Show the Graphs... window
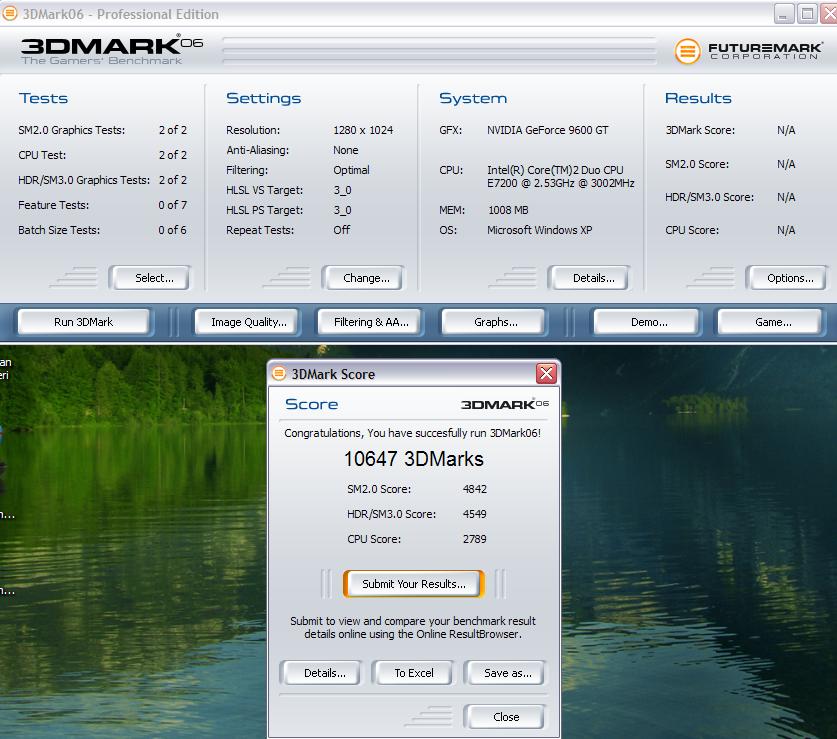 click(496, 322)
